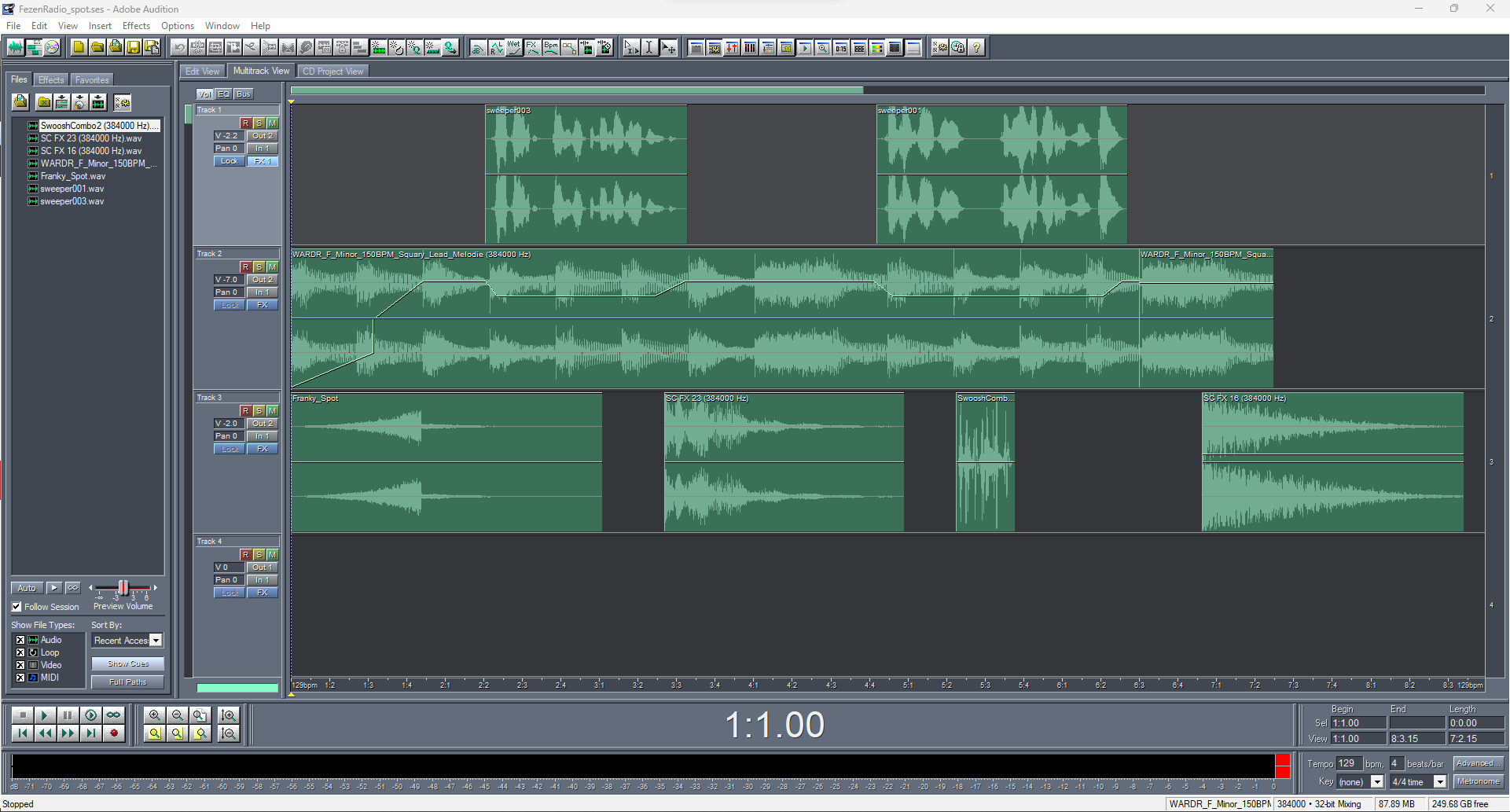Viewport: 1510px width, 812px height.
Task: Toggle the Wet/Dry mix envelopes icon
Action: 514,47
